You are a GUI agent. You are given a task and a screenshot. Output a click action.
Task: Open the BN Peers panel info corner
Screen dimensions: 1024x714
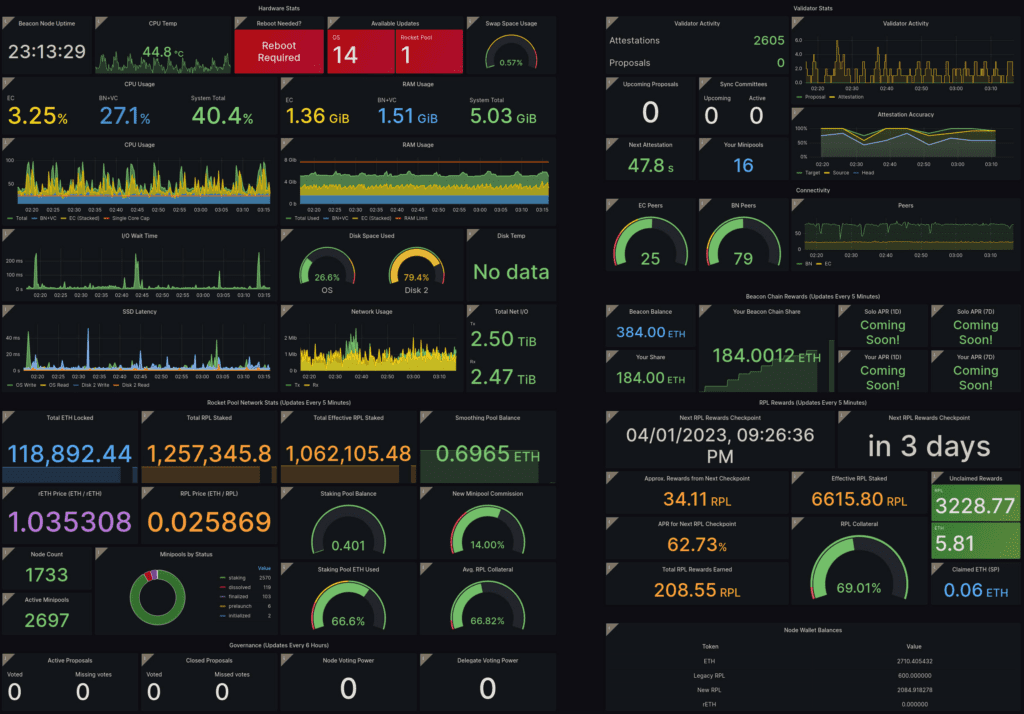(x=704, y=204)
